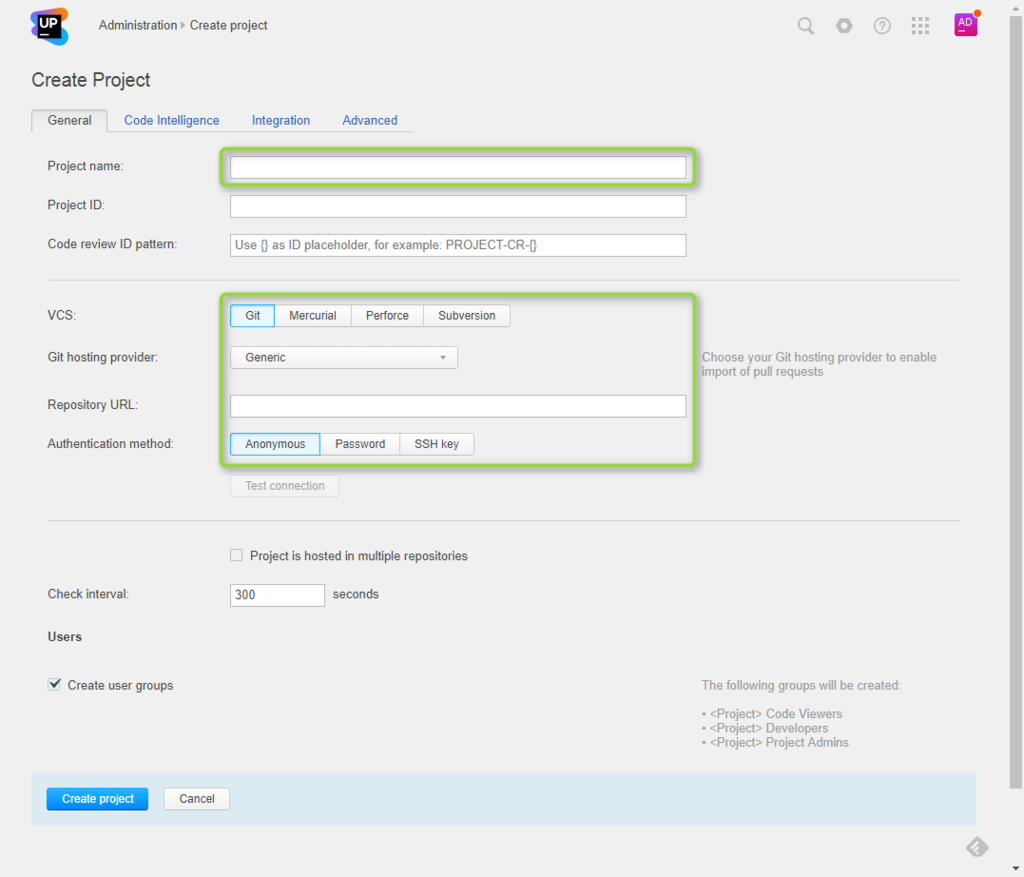Focus the Project ID field
This screenshot has width=1024, height=877.
point(458,206)
